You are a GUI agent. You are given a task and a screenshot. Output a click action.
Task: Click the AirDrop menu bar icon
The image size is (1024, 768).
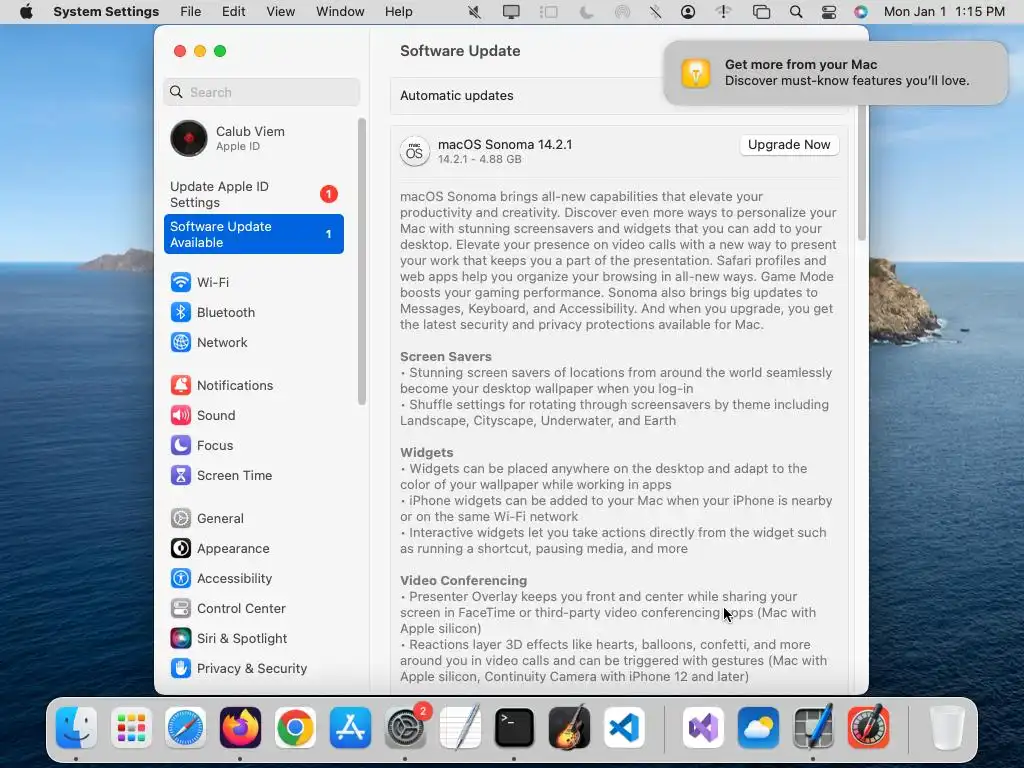tap(622, 12)
